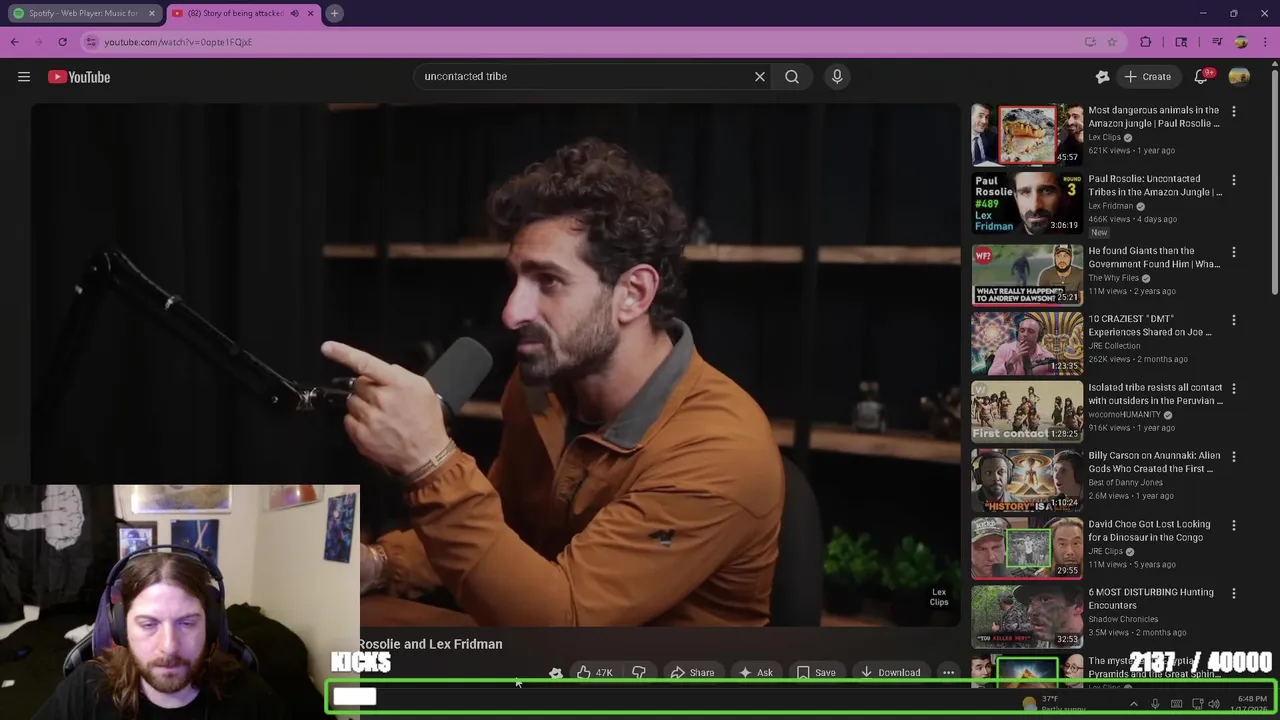Open options for '6 MOST DISTURBING Hunting' video
Viewport: 1280px width, 720px height.
coord(1233,593)
